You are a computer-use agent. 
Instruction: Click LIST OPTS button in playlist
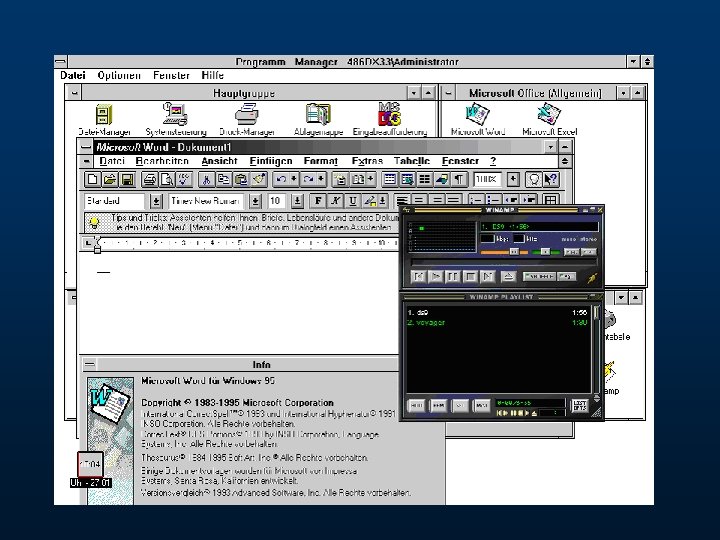579,405
